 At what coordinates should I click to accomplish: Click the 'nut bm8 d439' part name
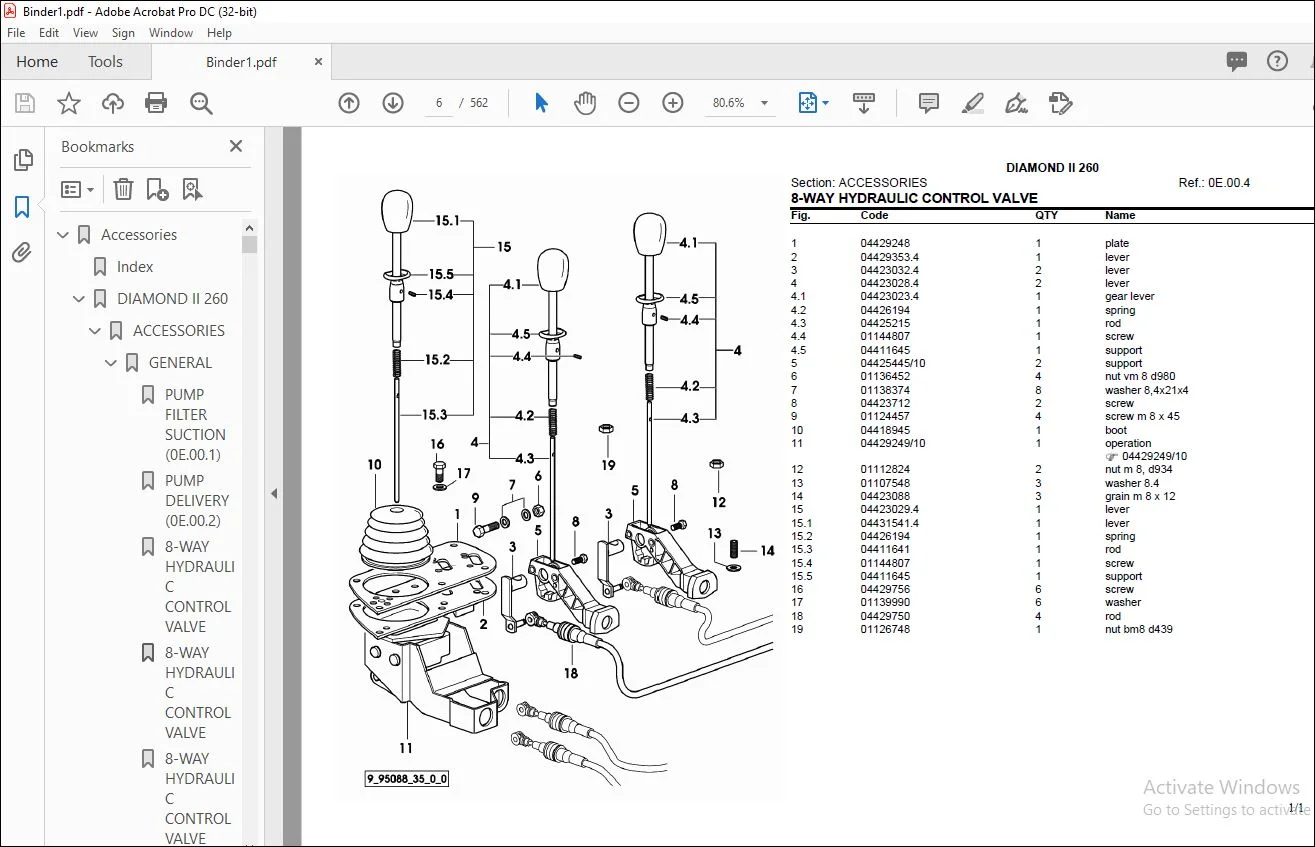coord(1139,630)
